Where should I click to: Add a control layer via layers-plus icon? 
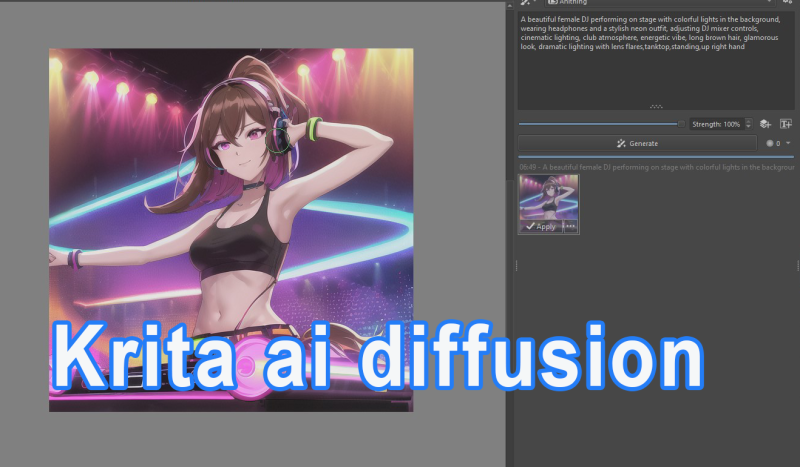(765, 124)
